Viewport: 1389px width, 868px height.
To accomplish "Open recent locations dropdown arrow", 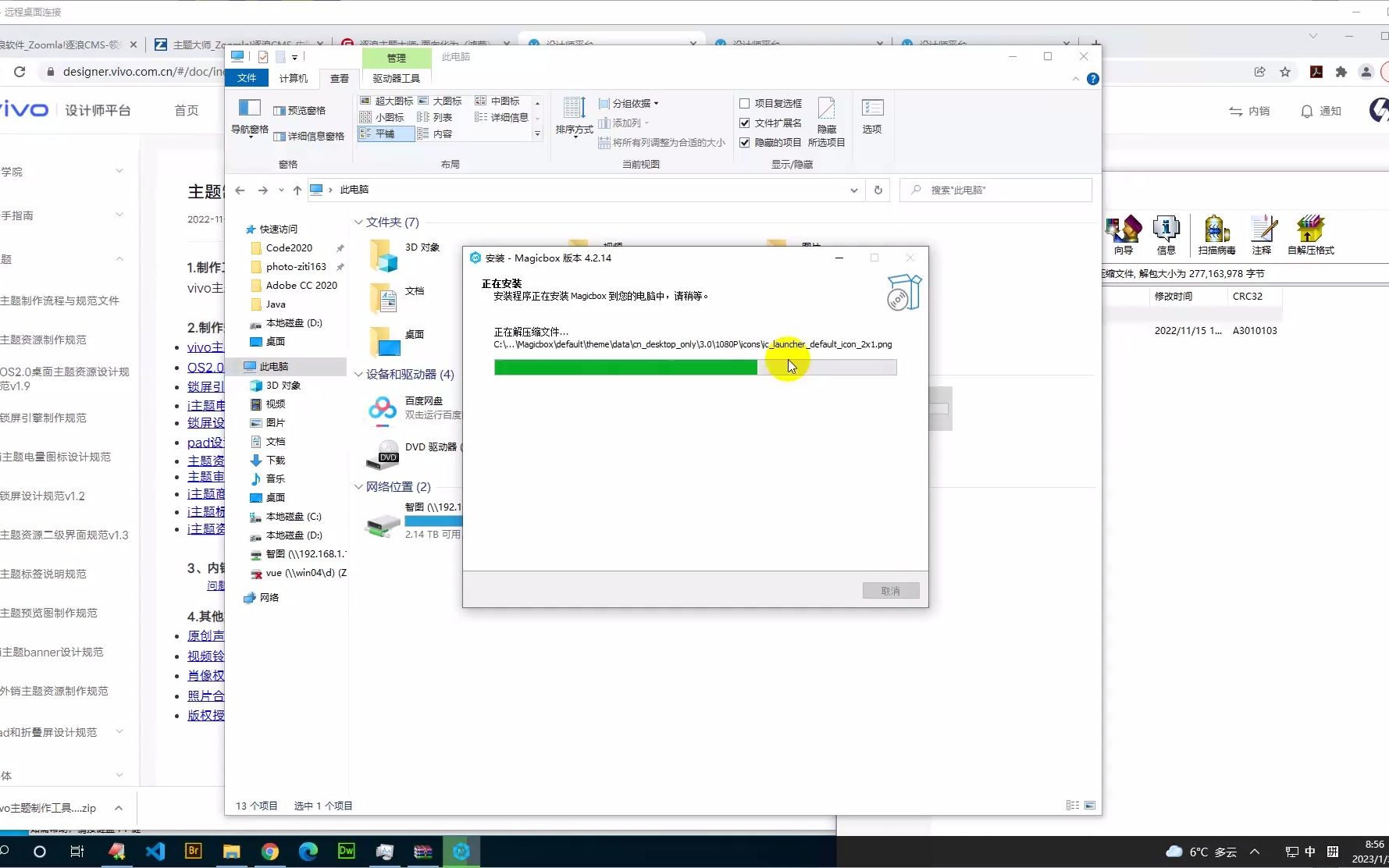I will tap(281, 190).
